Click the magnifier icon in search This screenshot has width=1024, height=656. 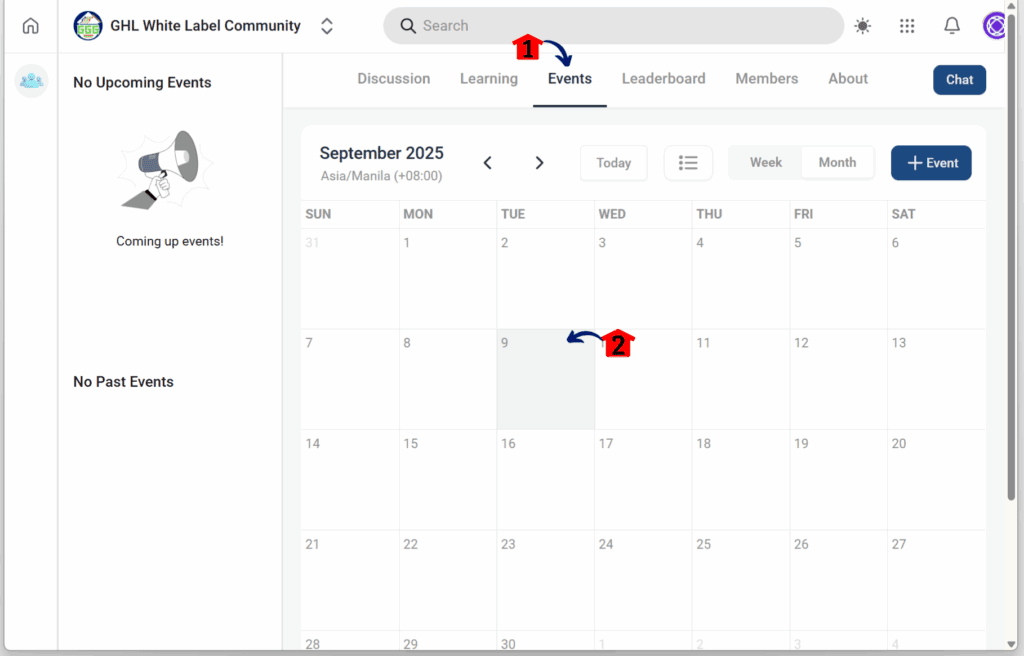point(408,26)
